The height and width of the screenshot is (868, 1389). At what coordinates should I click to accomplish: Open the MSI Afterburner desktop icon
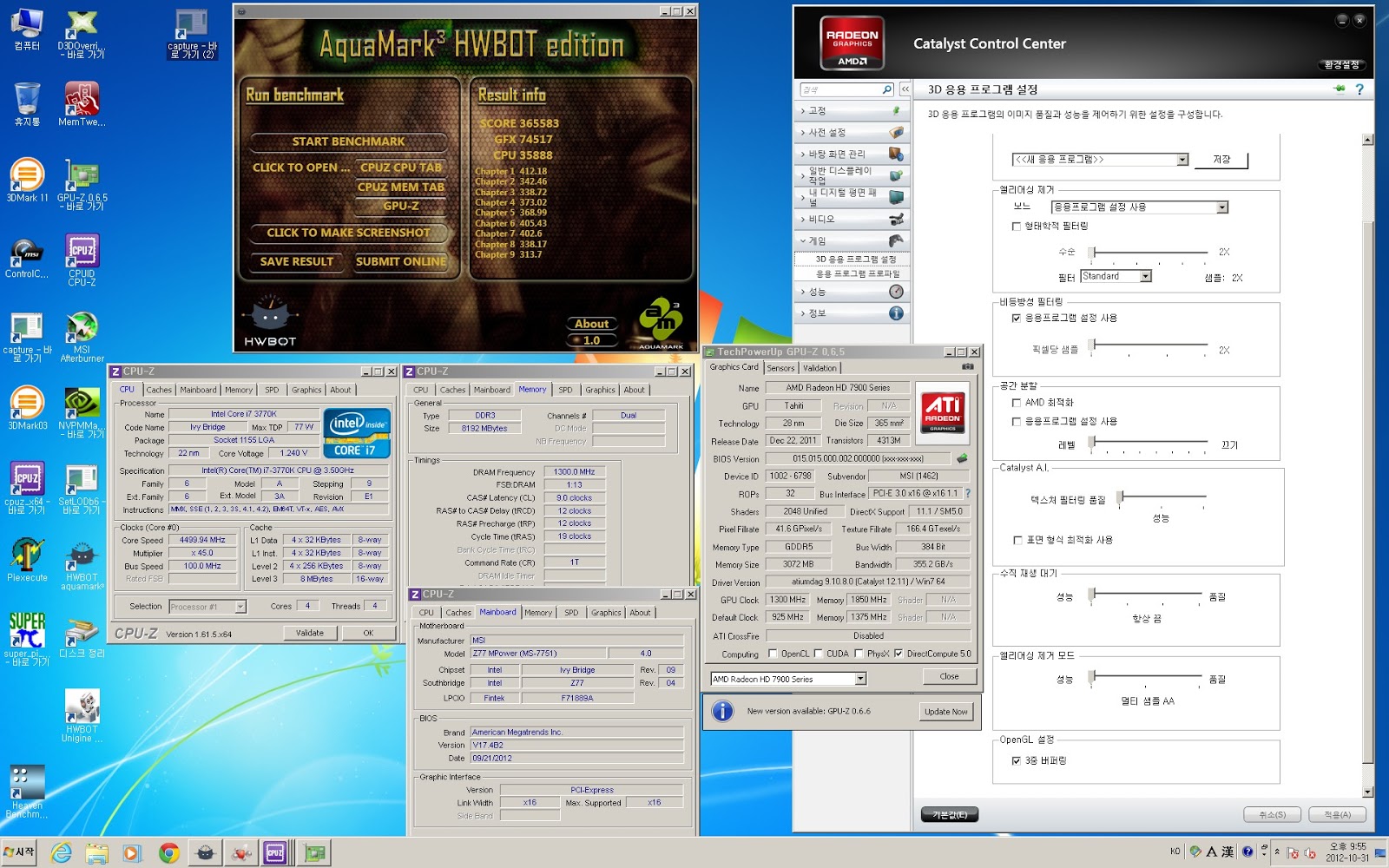tap(82, 336)
